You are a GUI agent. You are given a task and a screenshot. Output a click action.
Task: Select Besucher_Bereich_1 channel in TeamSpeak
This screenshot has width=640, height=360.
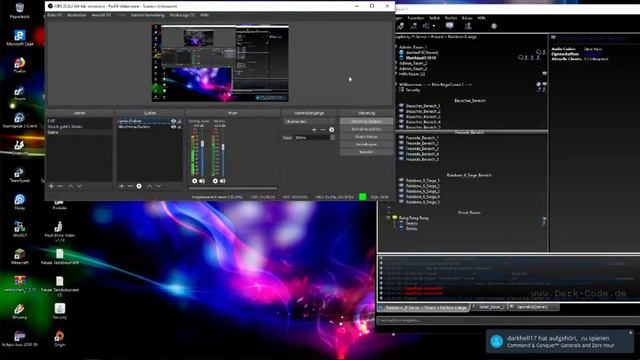pos(423,106)
